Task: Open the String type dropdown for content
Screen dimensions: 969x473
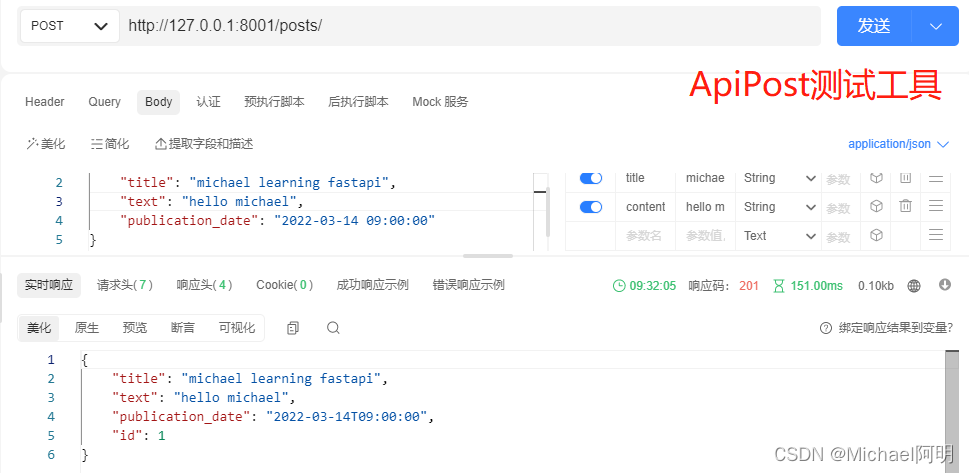Action: coord(779,207)
